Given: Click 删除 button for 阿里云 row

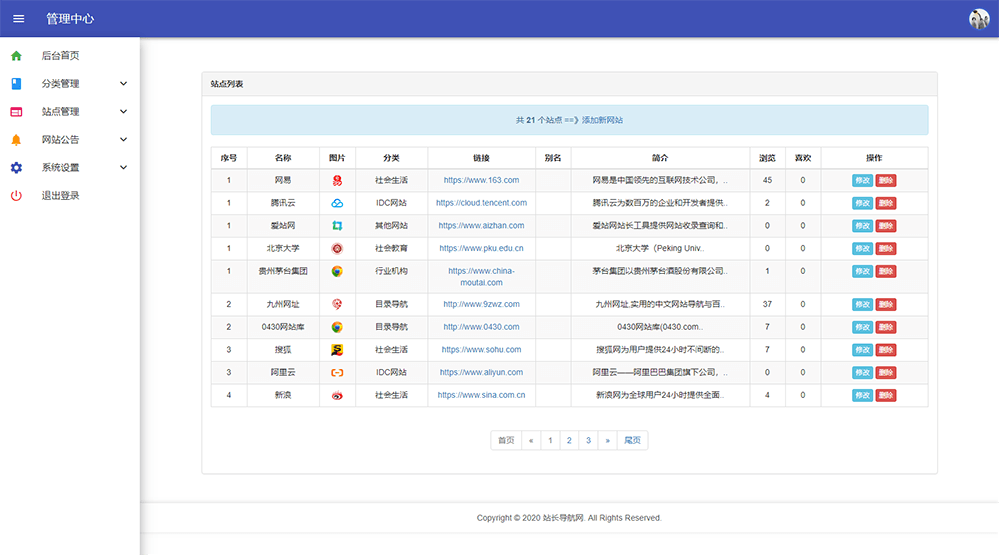Looking at the screenshot, I should click(x=886, y=373).
